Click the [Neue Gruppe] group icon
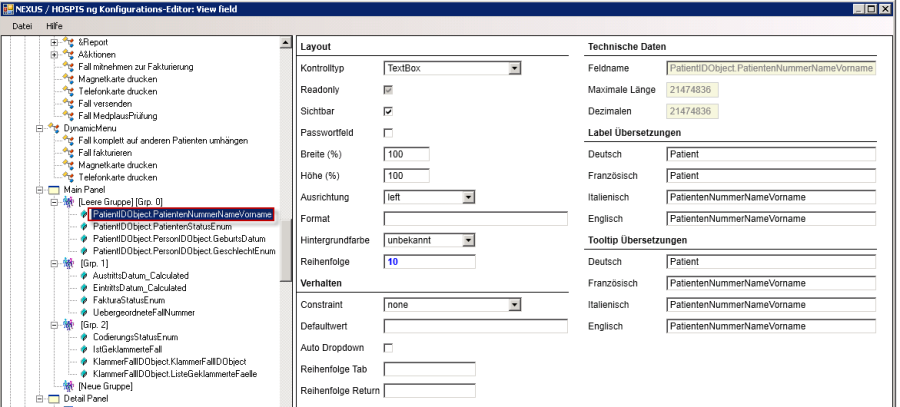Viewport: 900px width, 407px height. tap(69, 387)
